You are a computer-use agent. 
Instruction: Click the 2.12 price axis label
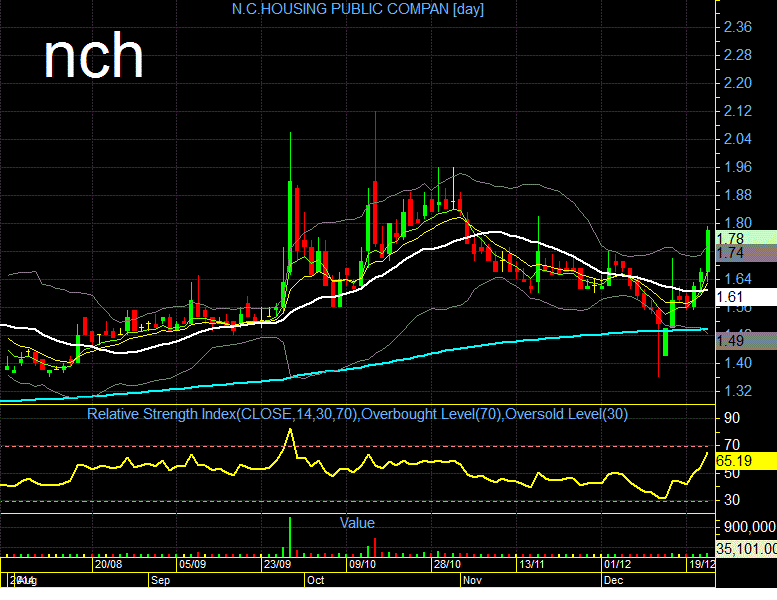[737, 111]
